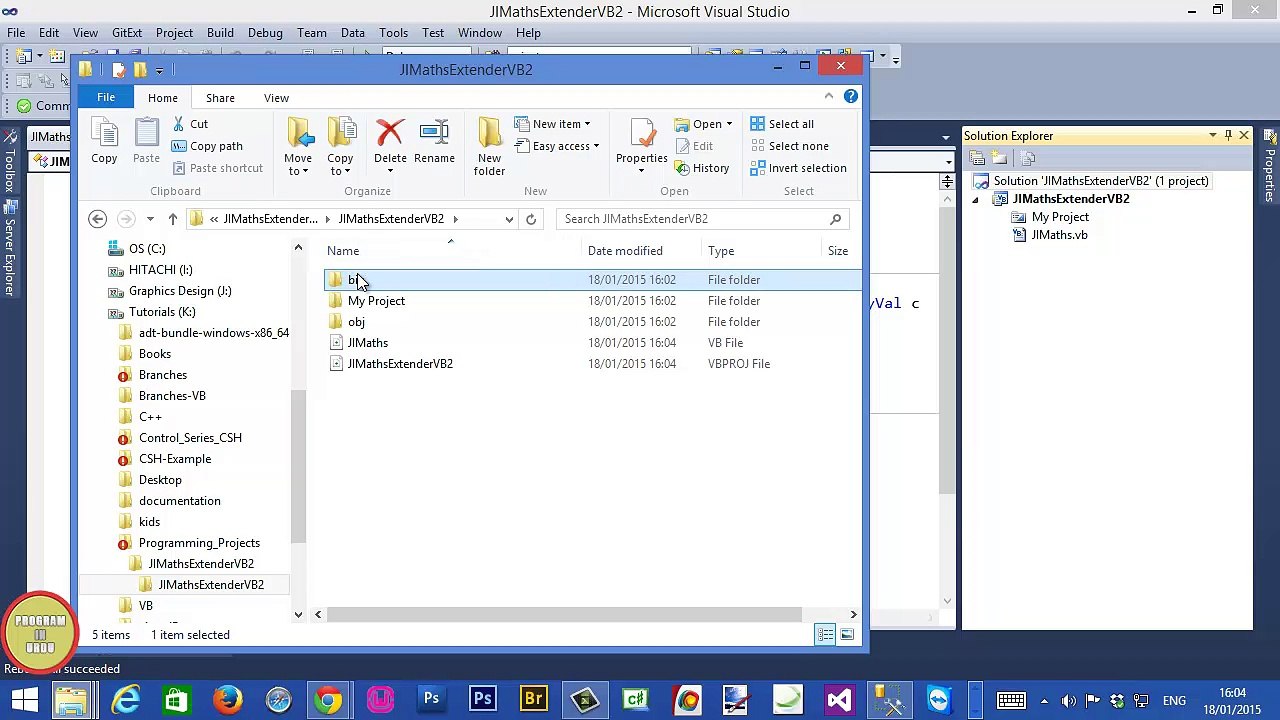The width and height of the screenshot is (1280, 720).
Task: Open Solution Explorer window position dropdown
Action: [x=1213, y=136]
